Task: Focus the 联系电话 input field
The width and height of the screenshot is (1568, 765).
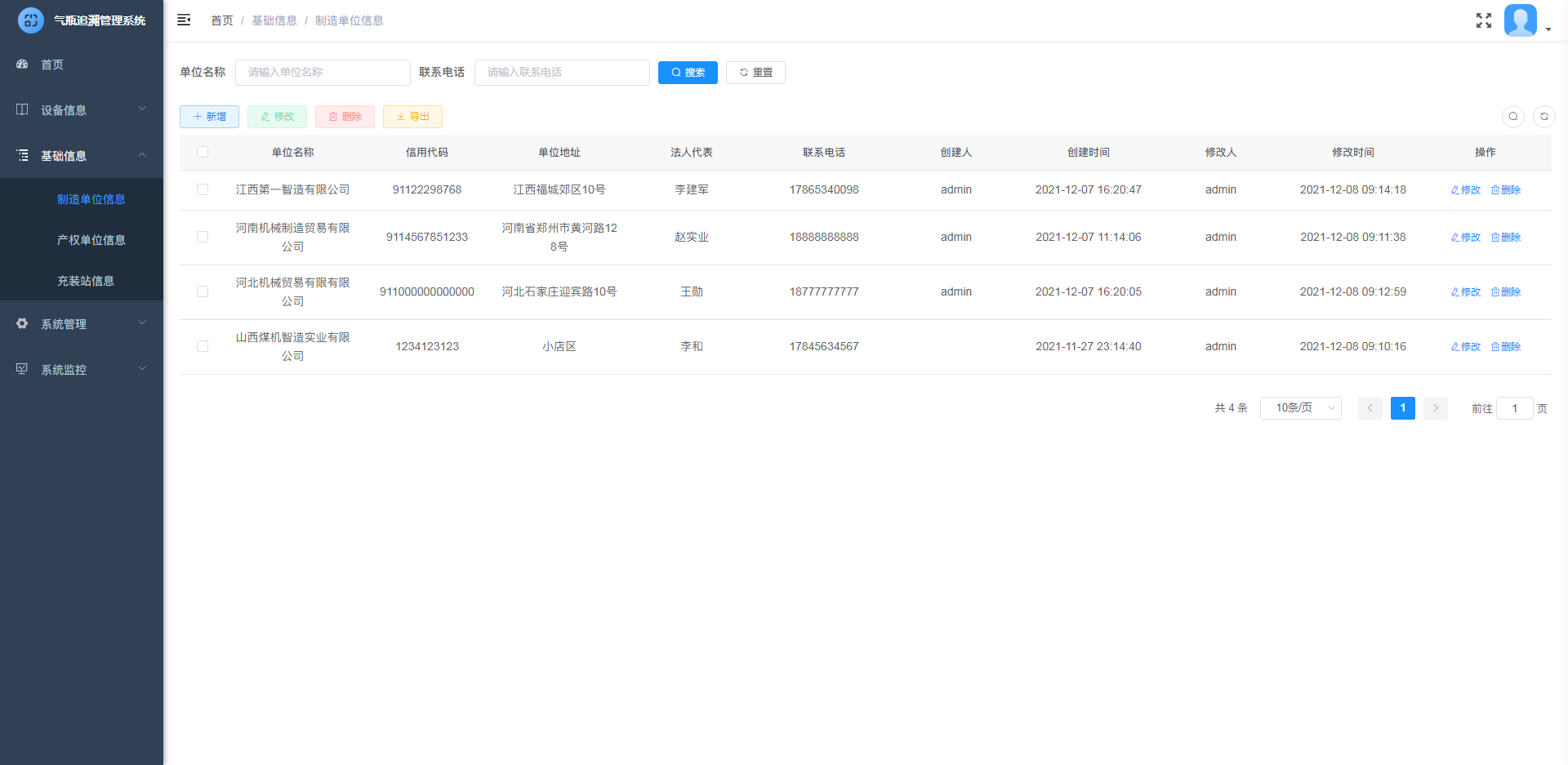Action: point(562,73)
